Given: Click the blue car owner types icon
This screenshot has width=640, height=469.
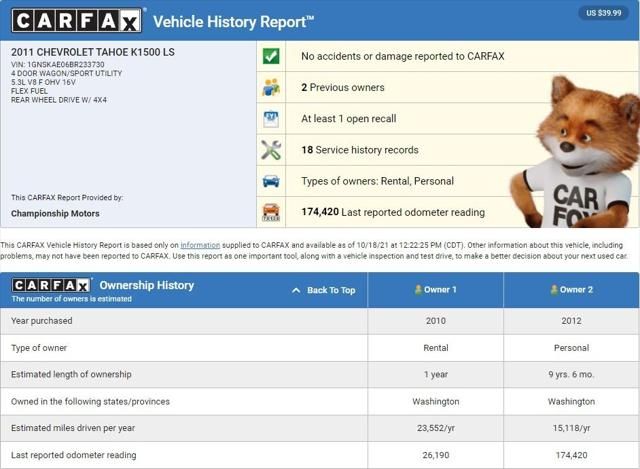Looking at the screenshot, I should (271, 181).
